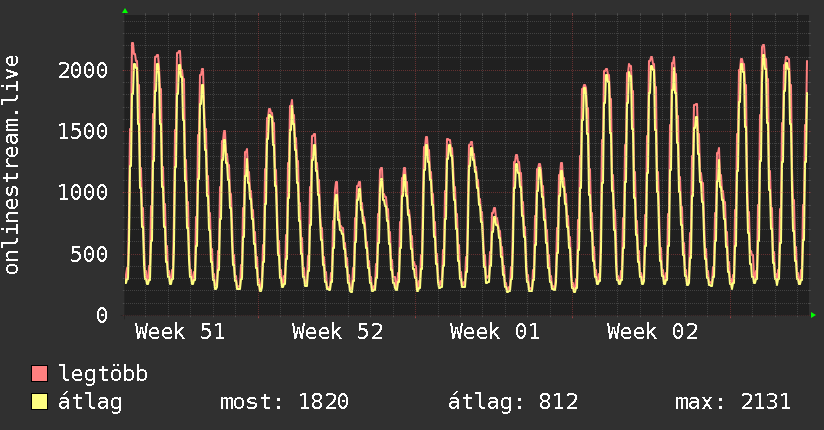The width and height of the screenshot is (824, 430).
Task: Click the 500 y-axis label
Action: [89, 254]
